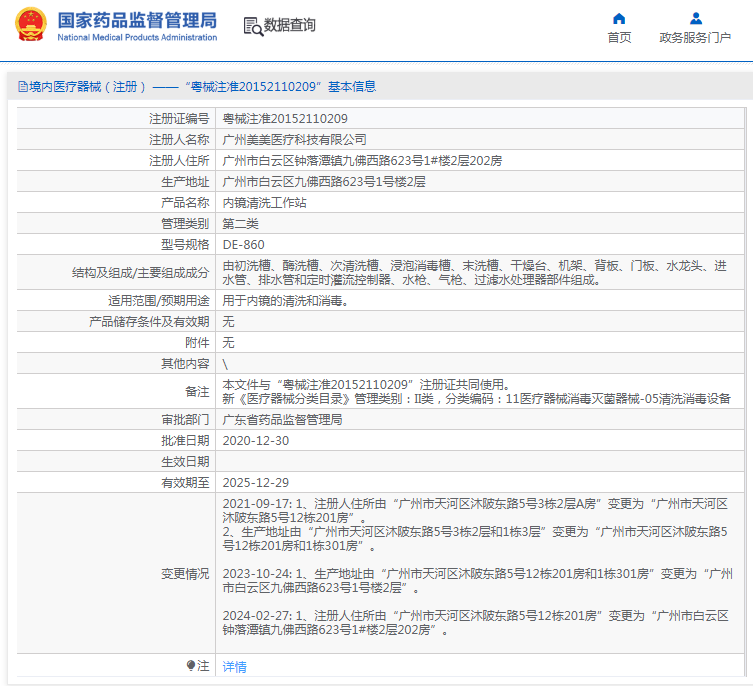The width and height of the screenshot is (753, 686).
Task: Click 结构及组成/主要组成成分 label
Action: pyautogui.click(x=140, y=273)
